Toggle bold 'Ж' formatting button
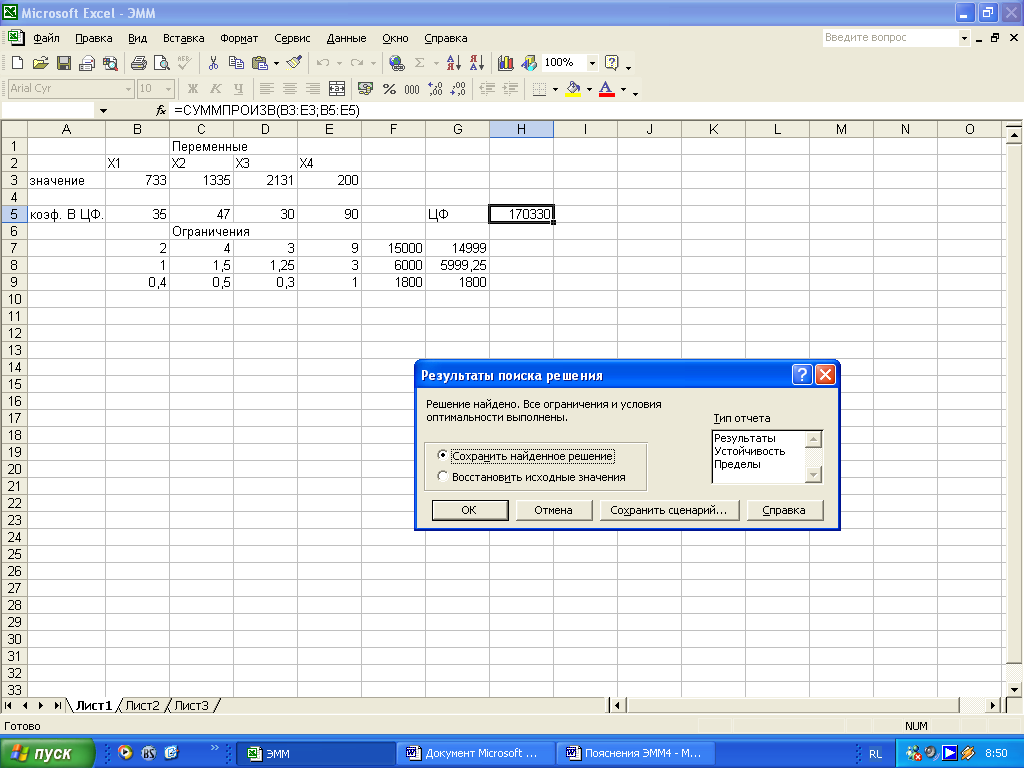Viewport: 1024px width, 768px height. tap(193, 89)
